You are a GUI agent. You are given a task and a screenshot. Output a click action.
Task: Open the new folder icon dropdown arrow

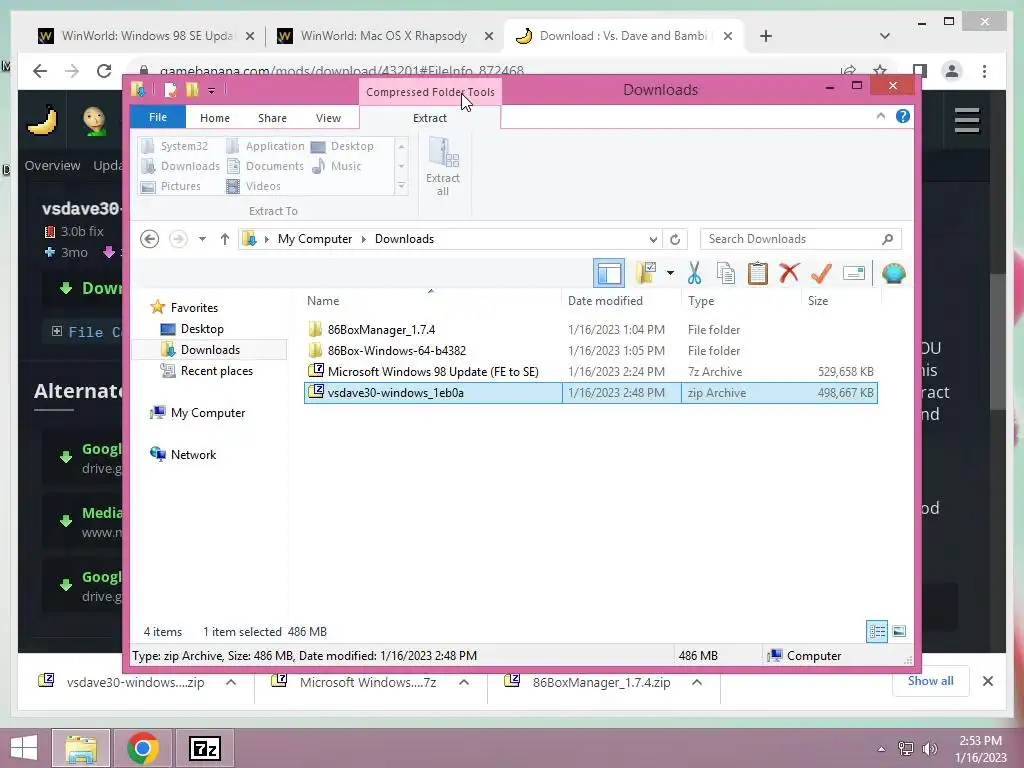[670, 273]
